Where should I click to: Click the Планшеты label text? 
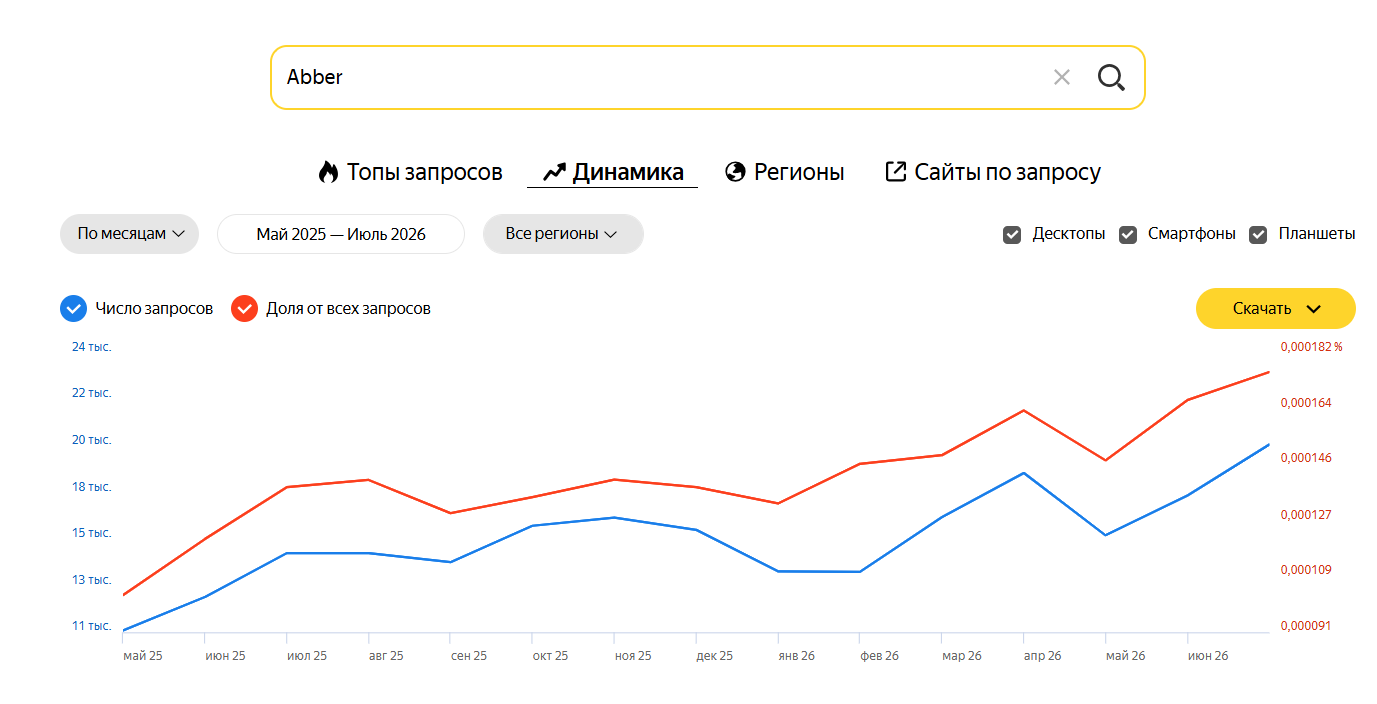pos(1317,234)
